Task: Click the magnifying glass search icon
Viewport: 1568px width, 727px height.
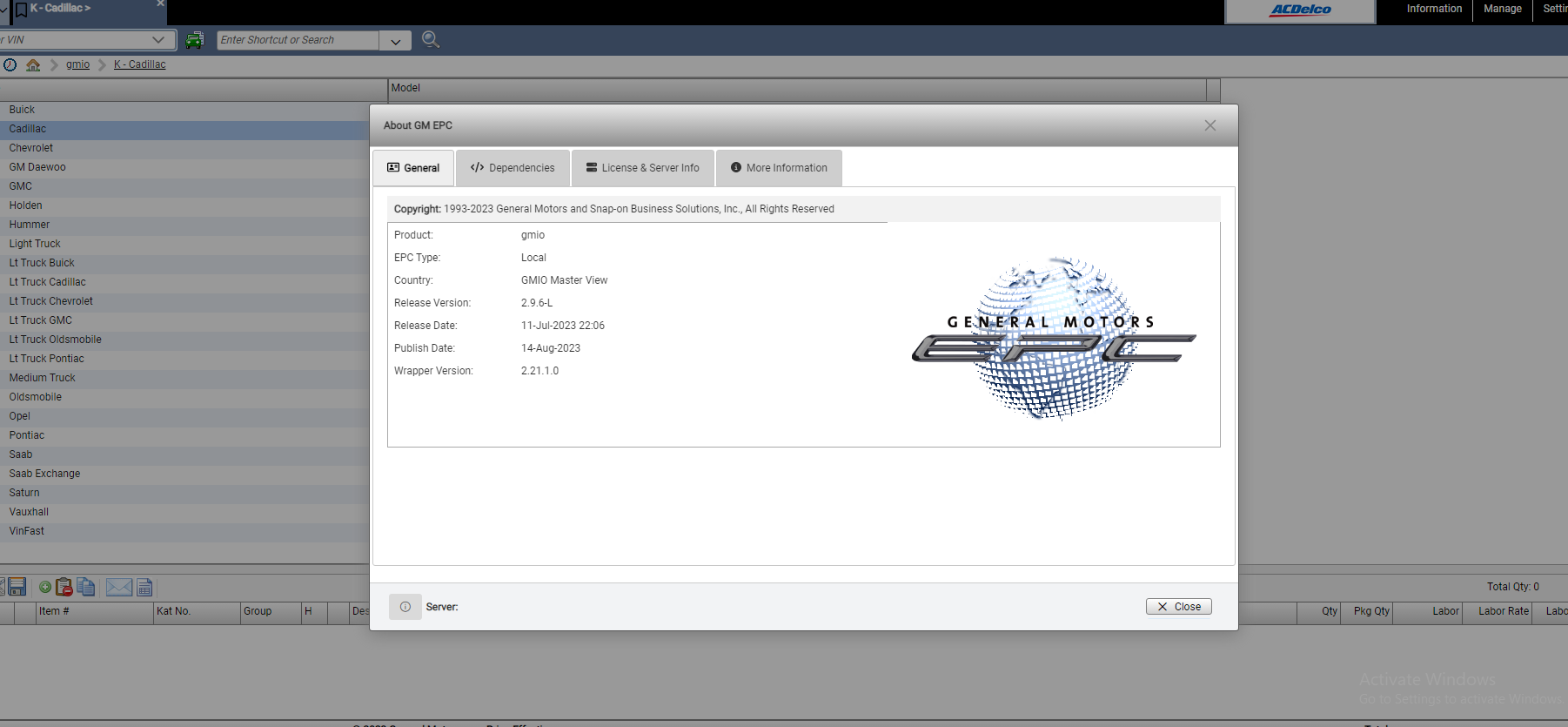Action: pos(430,39)
